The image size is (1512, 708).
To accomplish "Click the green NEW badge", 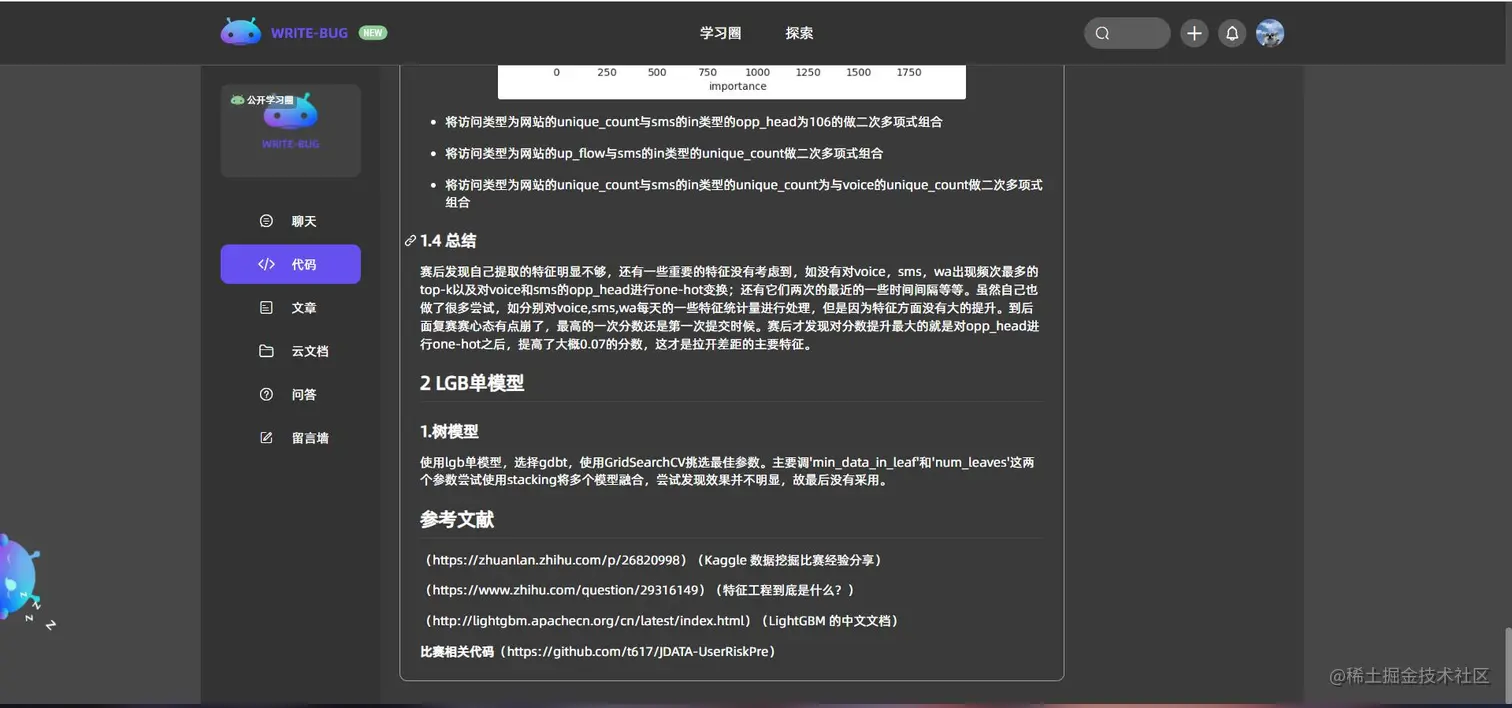I will (373, 33).
